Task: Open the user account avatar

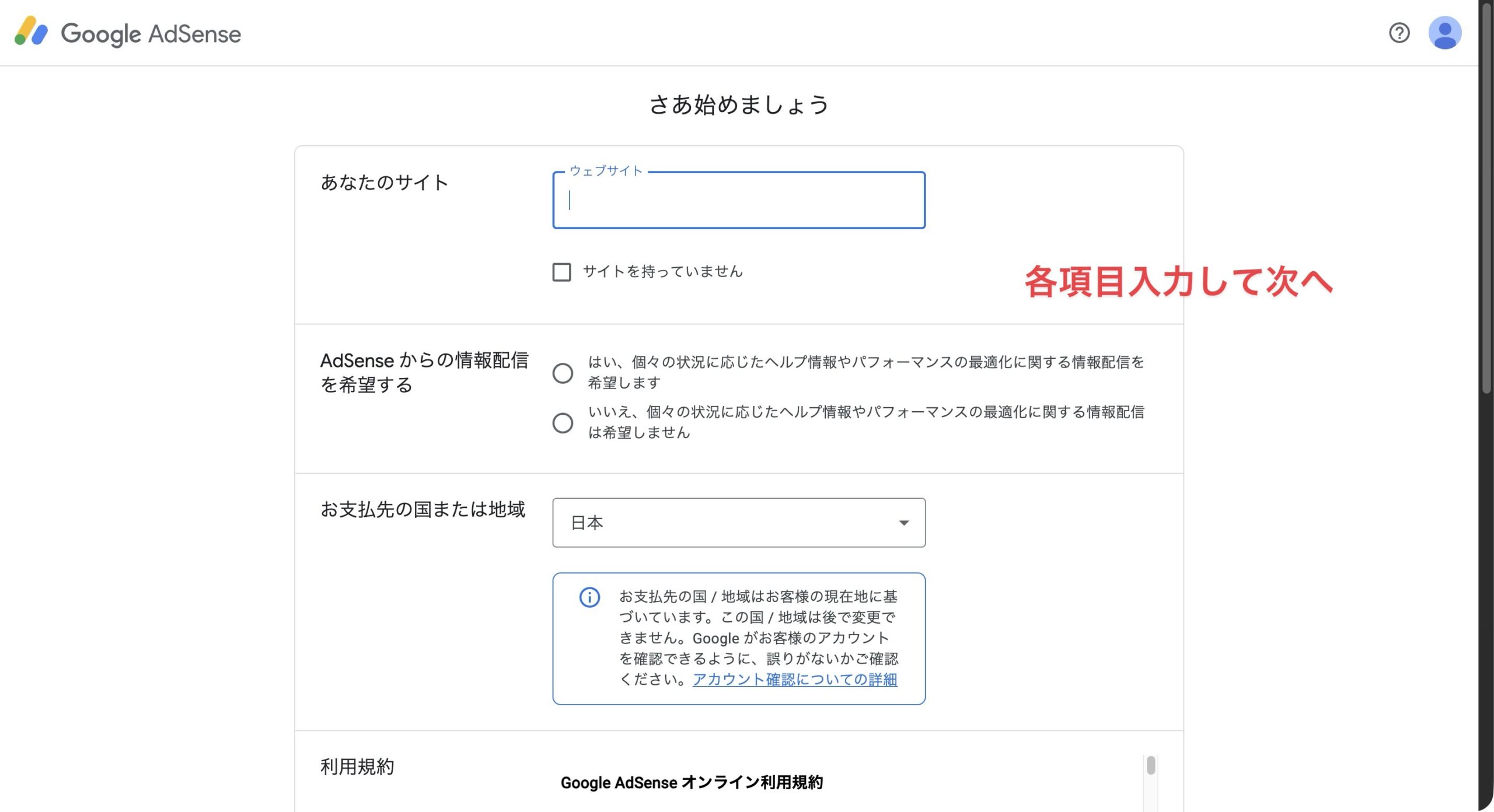Action: coord(1444,33)
